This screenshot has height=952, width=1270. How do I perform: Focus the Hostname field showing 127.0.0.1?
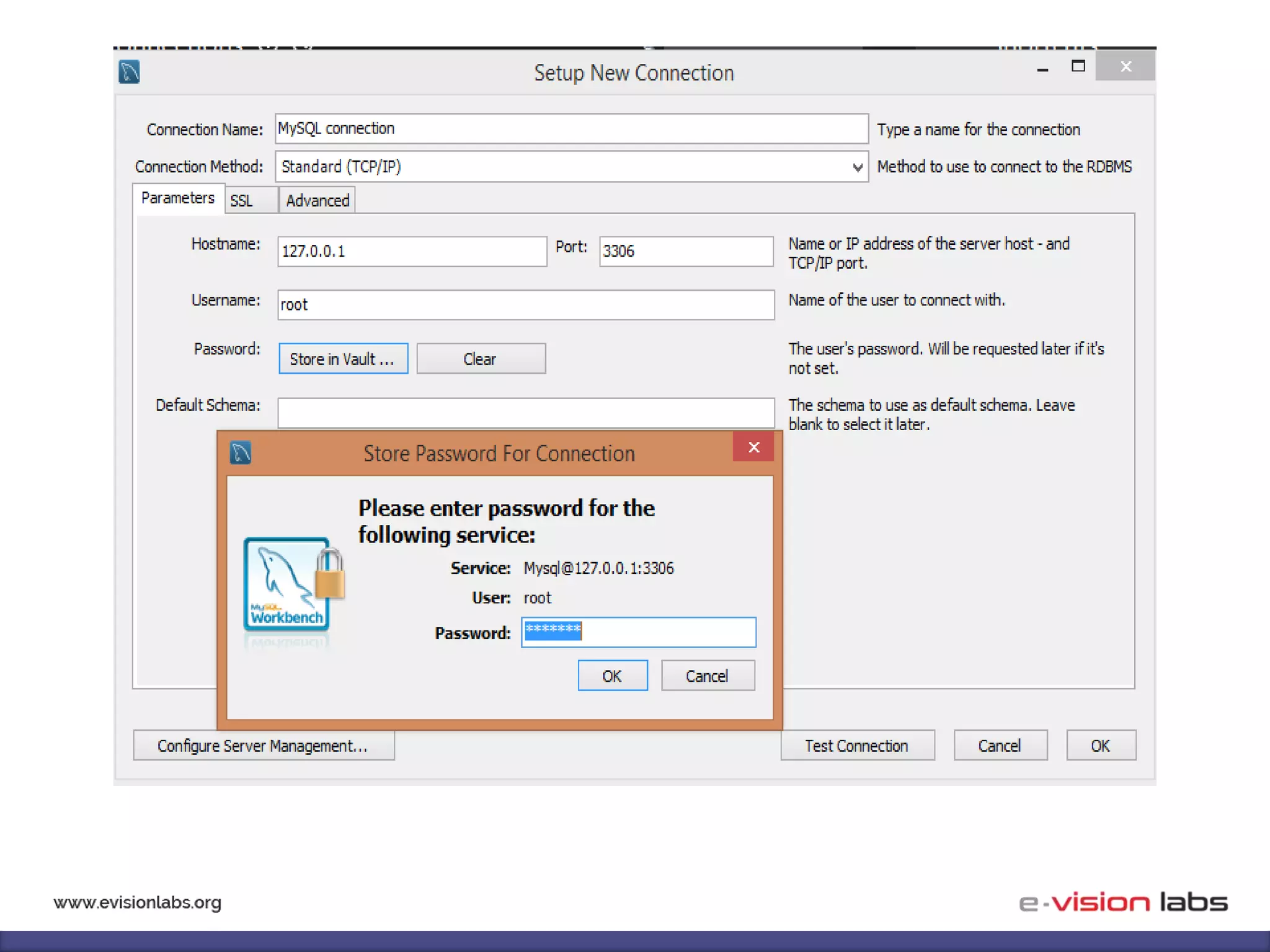pyautogui.click(x=412, y=252)
